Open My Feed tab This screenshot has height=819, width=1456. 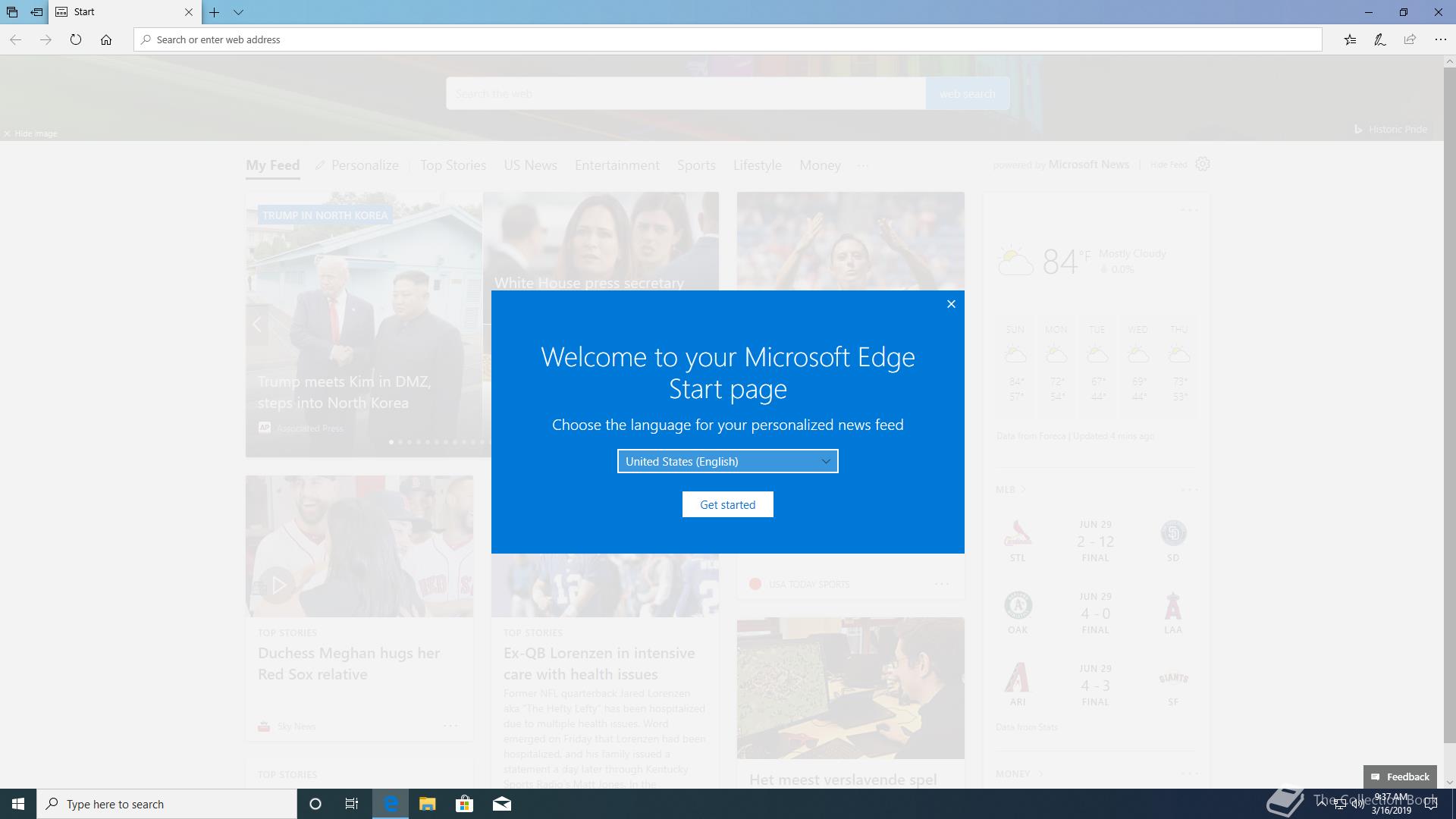tap(272, 165)
